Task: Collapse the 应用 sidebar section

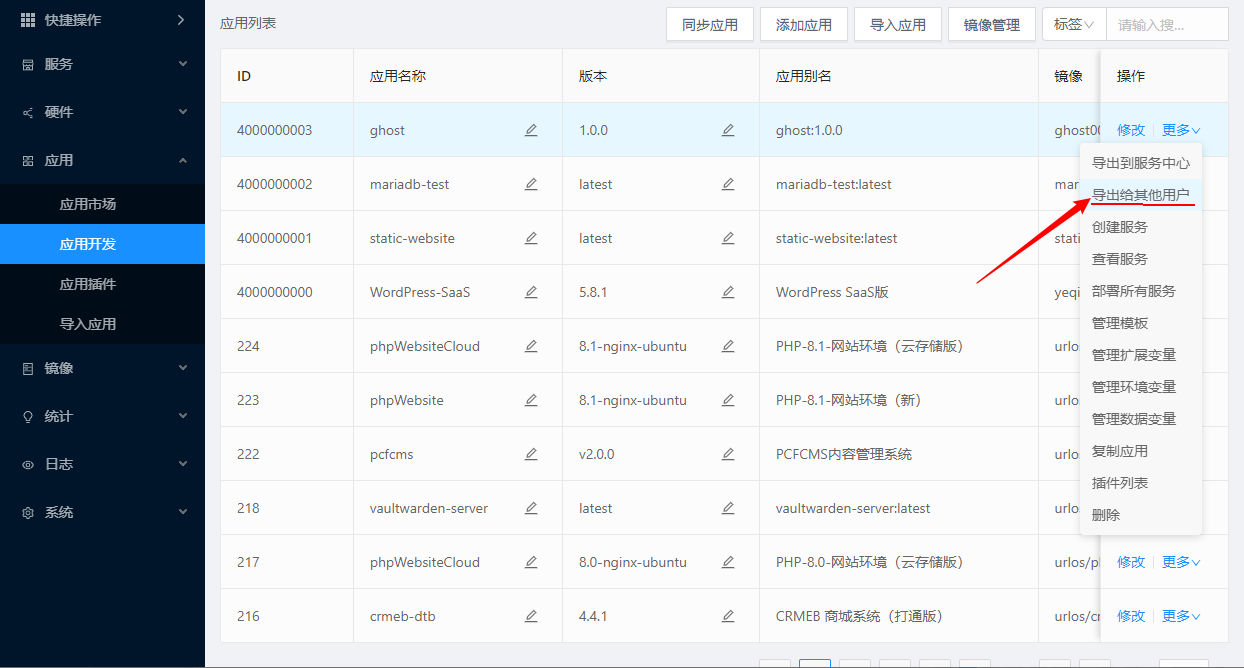Action: [102, 160]
